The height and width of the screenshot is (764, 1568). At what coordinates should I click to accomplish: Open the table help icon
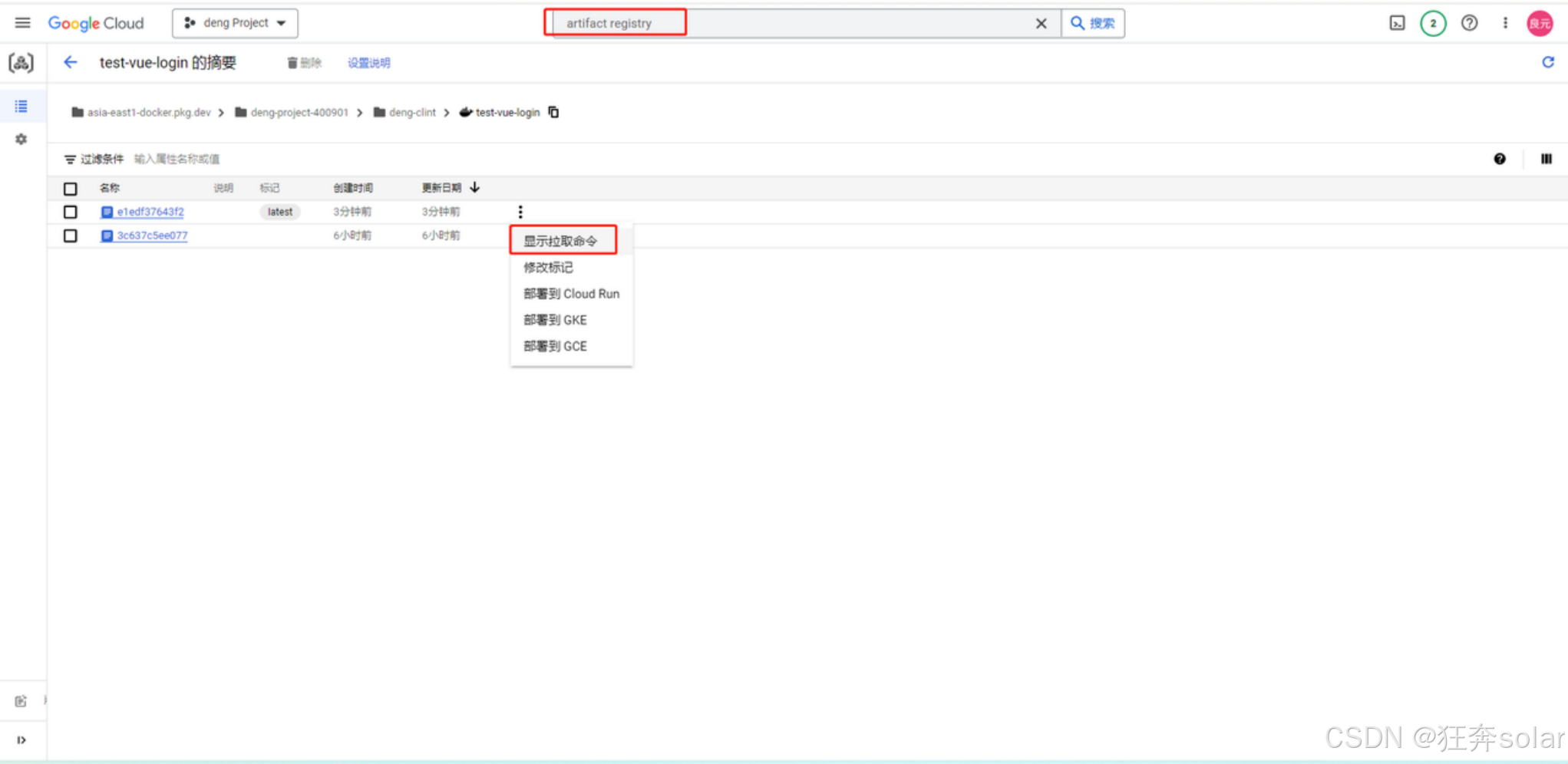(x=1499, y=159)
